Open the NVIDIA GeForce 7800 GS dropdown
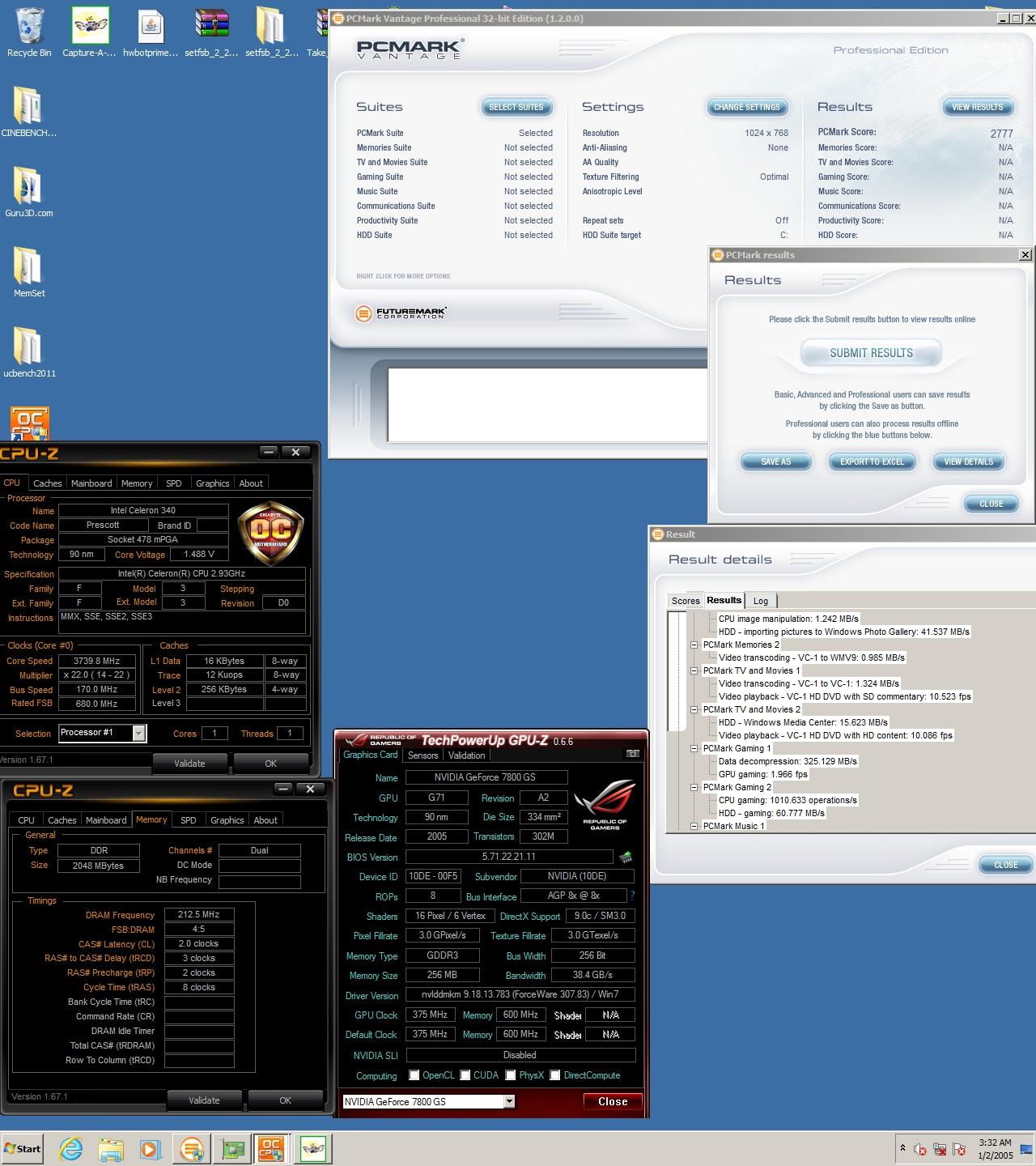1036x1166 pixels. [x=509, y=1101]
